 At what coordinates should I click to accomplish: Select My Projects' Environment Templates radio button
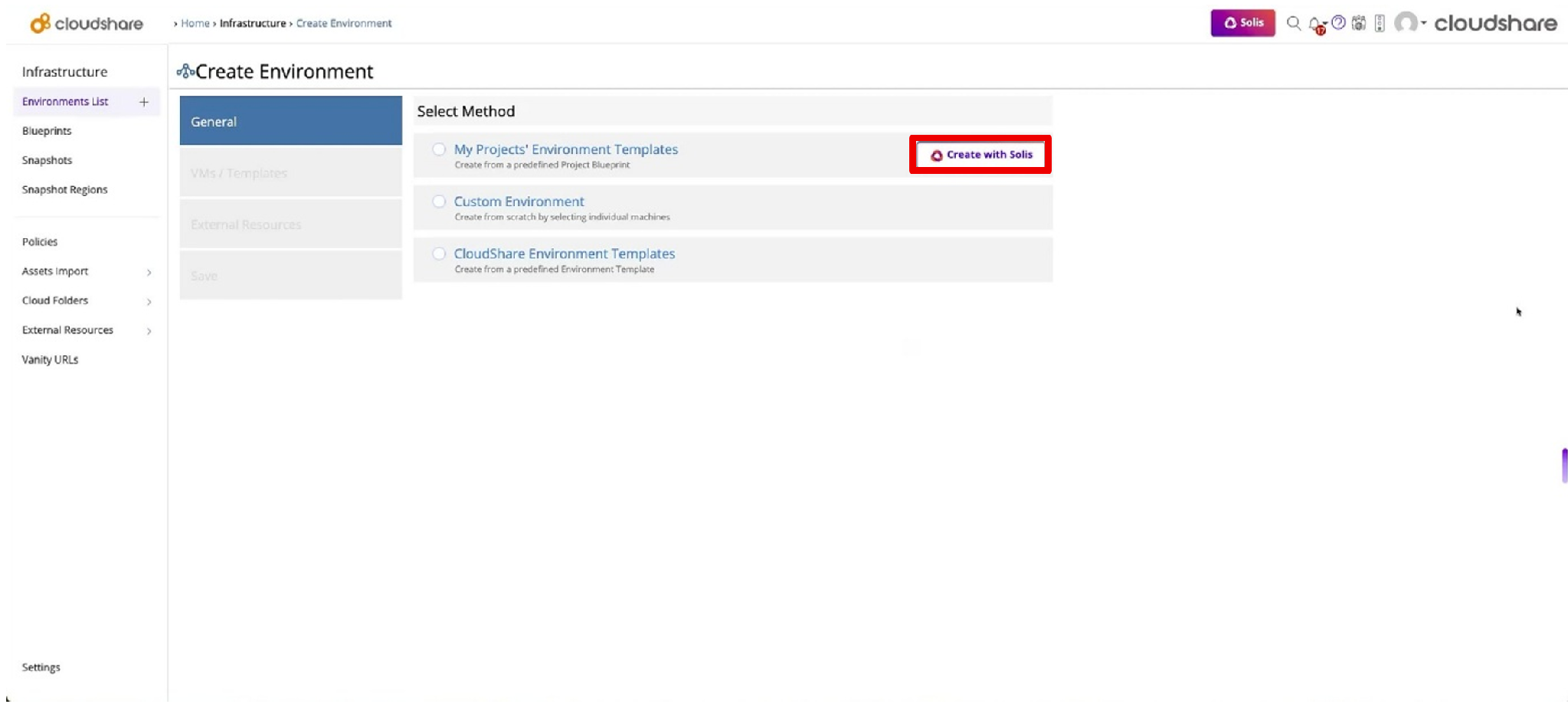(x=439, y=149)
